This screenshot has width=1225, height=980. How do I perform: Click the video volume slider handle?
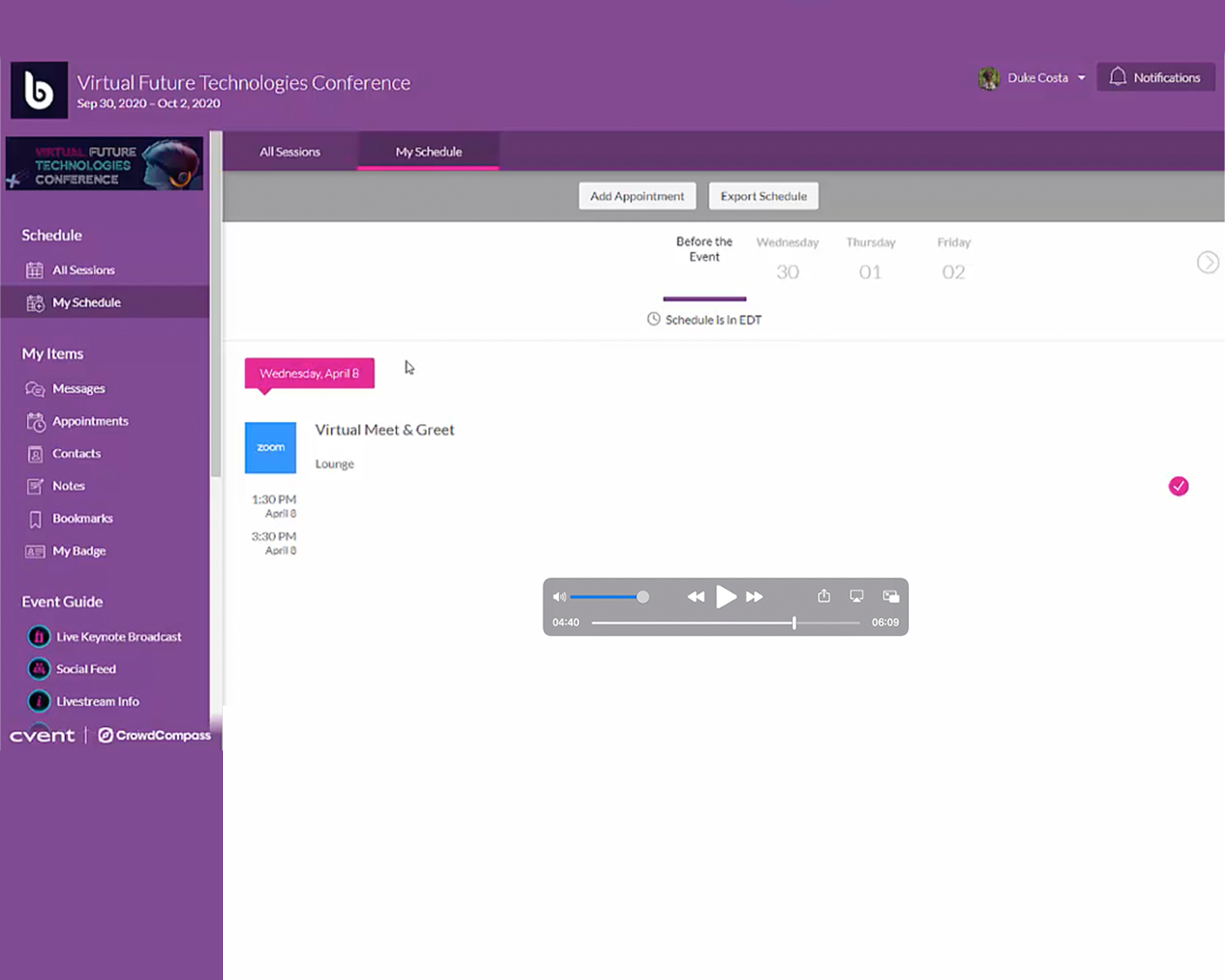click(643, 597)
